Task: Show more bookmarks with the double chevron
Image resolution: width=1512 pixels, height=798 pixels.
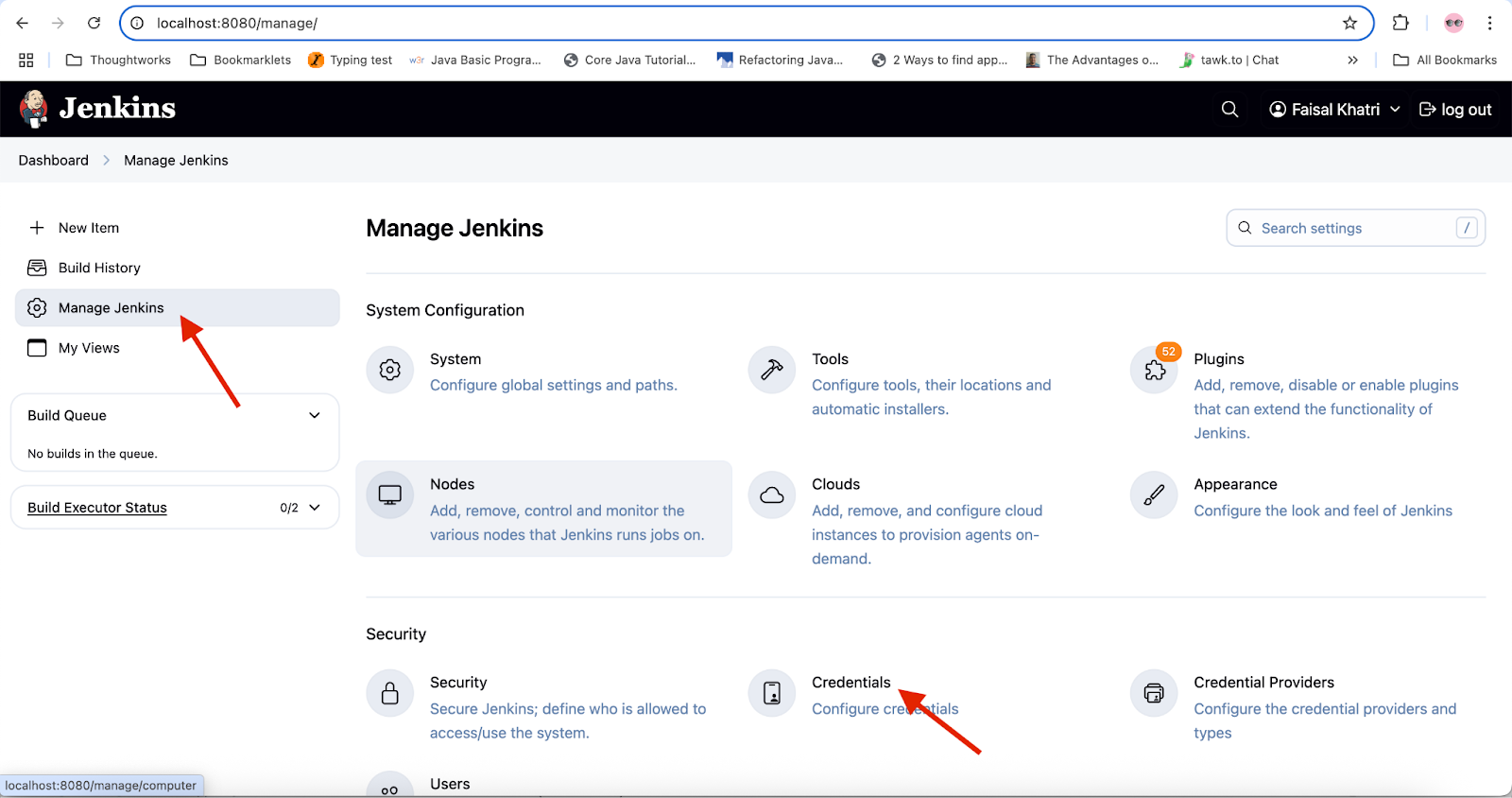Action: [1353, 60]
